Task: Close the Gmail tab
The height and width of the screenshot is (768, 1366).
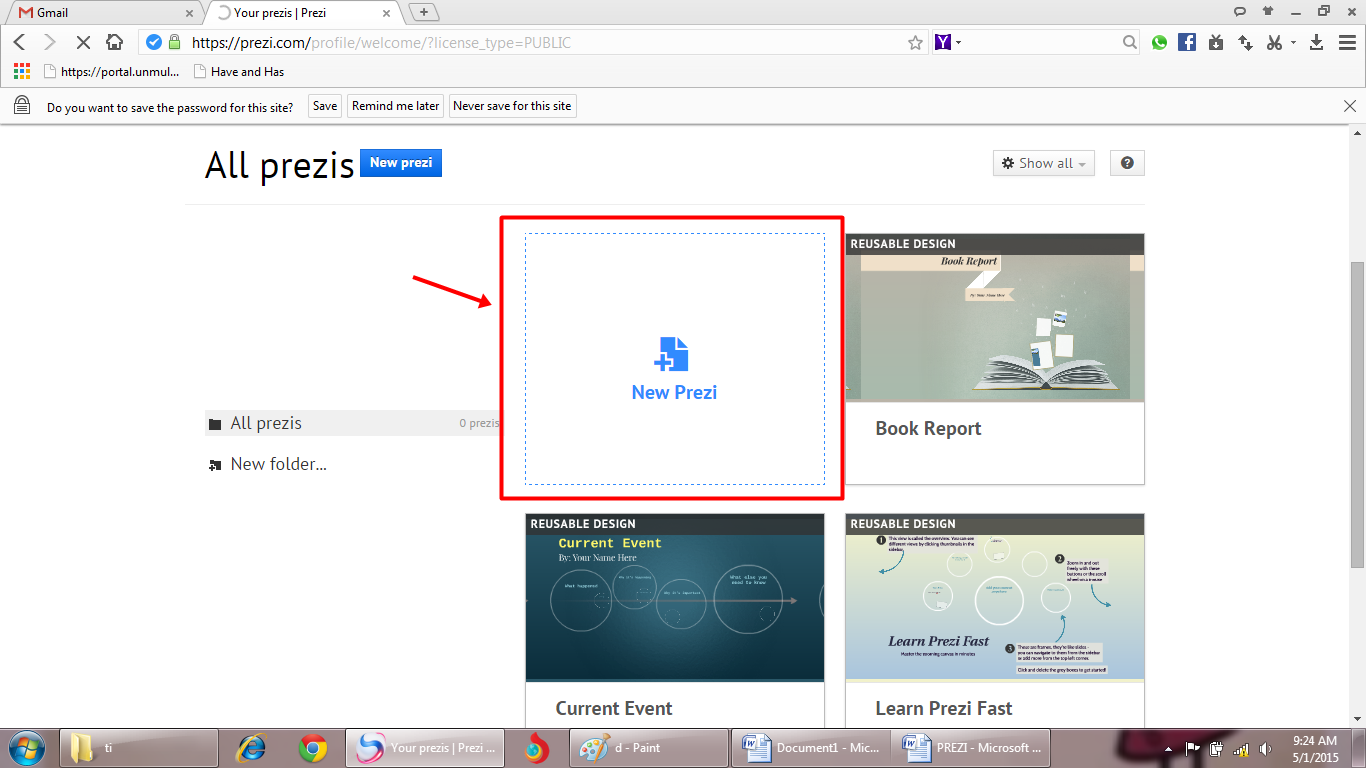Action: tap(190, 13)
